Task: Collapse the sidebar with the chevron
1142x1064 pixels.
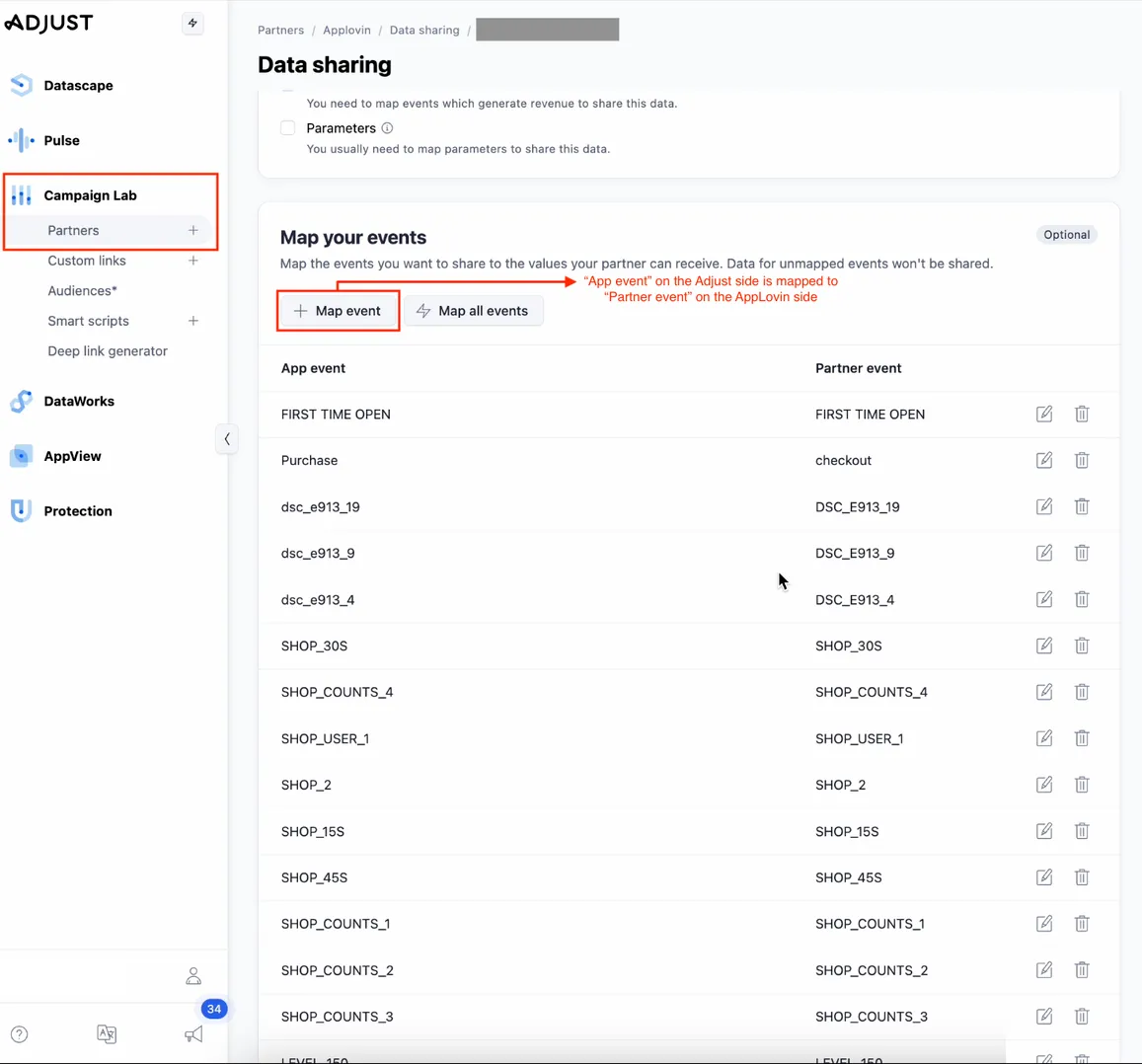Action: point(227,438)
